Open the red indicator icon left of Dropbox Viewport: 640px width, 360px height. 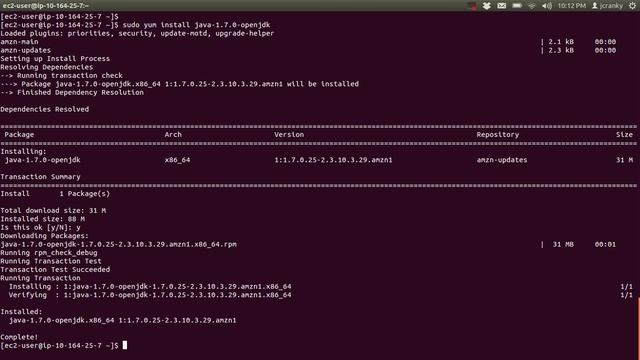coord(472,6)
